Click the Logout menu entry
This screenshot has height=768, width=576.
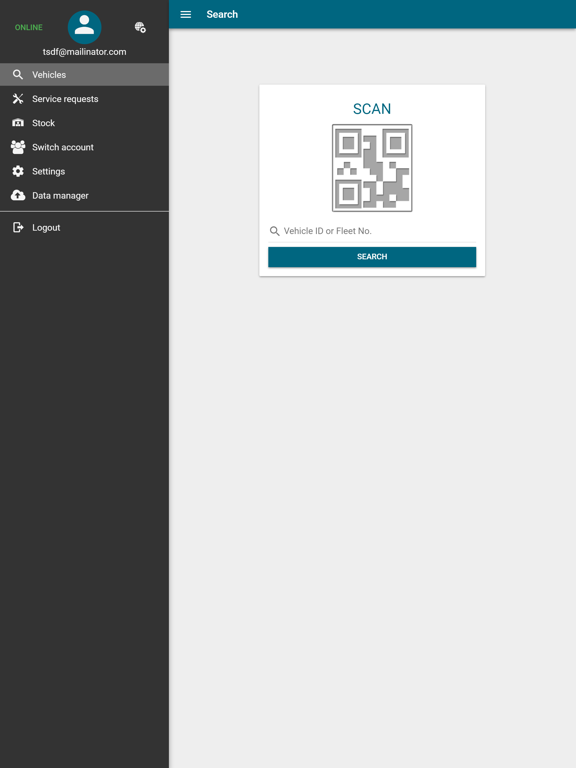tap(84, 227)
